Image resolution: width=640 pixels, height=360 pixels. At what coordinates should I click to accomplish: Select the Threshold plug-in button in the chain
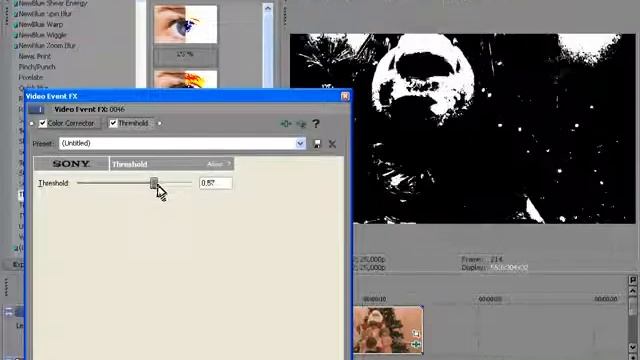[130, 123]
